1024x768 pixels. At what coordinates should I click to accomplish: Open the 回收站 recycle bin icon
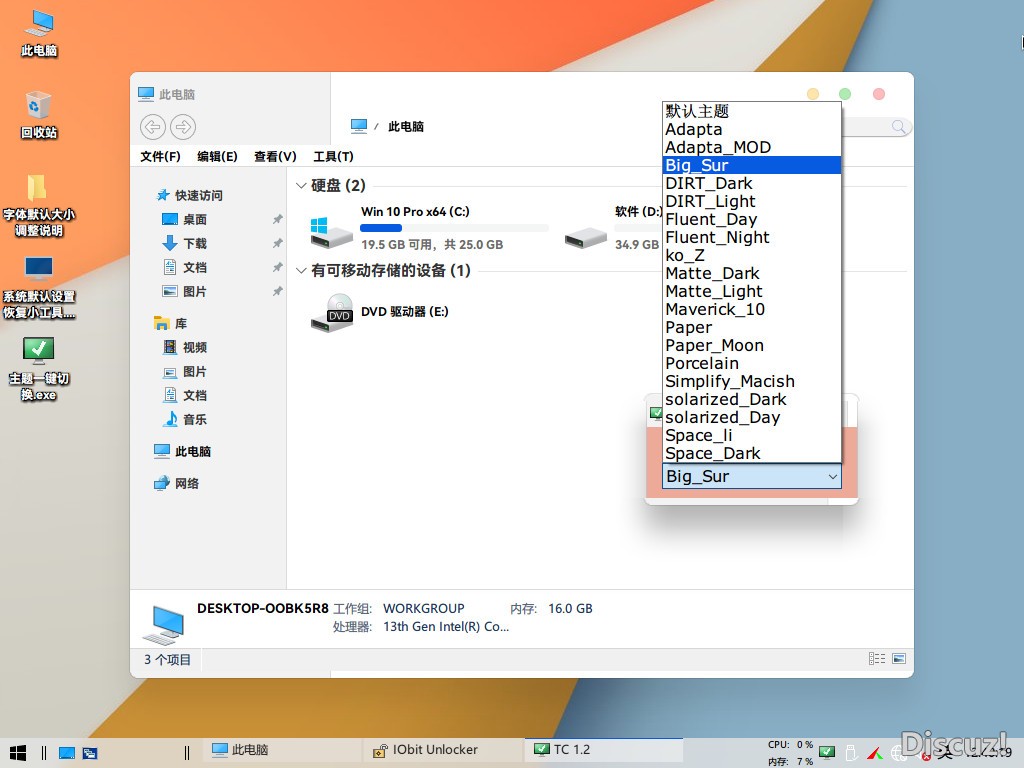click(39, 115)
